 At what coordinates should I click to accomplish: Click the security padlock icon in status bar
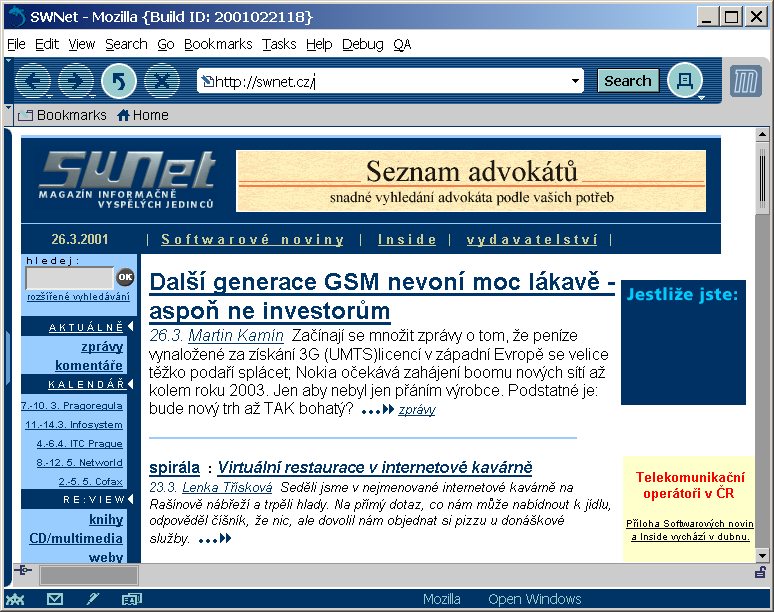point(760,572)
